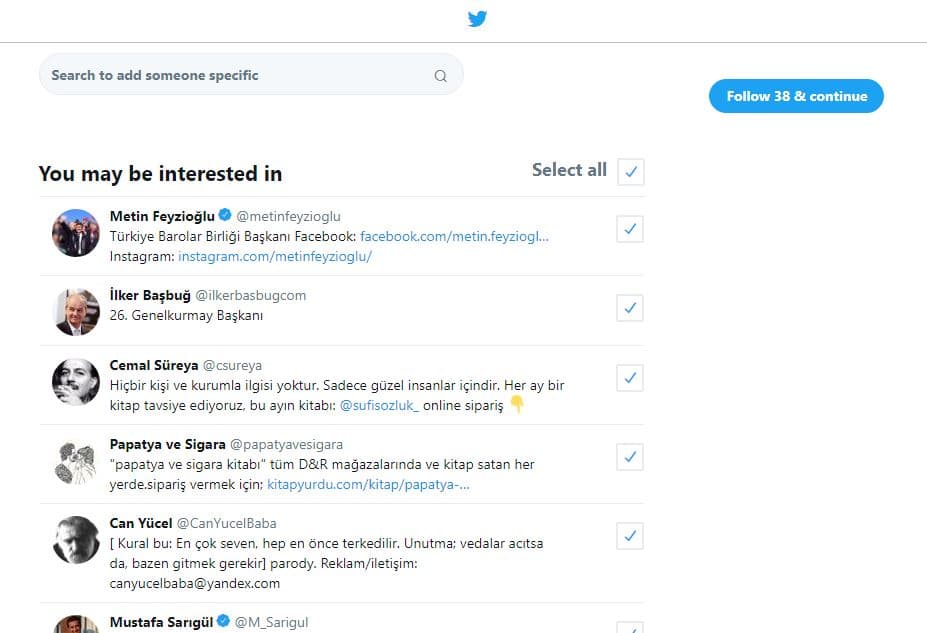Click Mustafa Sarıgül's verified badge
The width and height of the screenshot is (927, 633).
[x=223, y=621]
